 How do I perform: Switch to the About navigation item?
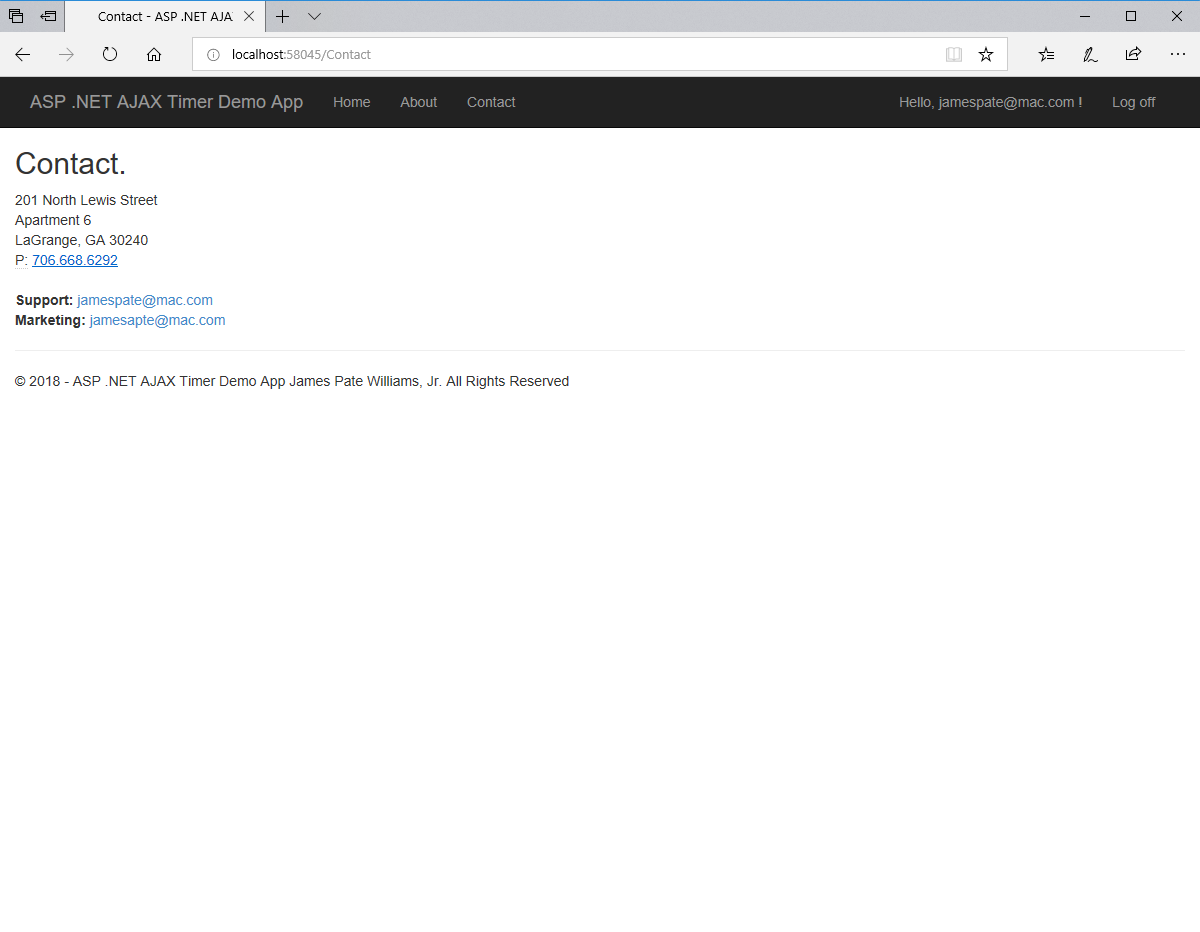point(418,102)
